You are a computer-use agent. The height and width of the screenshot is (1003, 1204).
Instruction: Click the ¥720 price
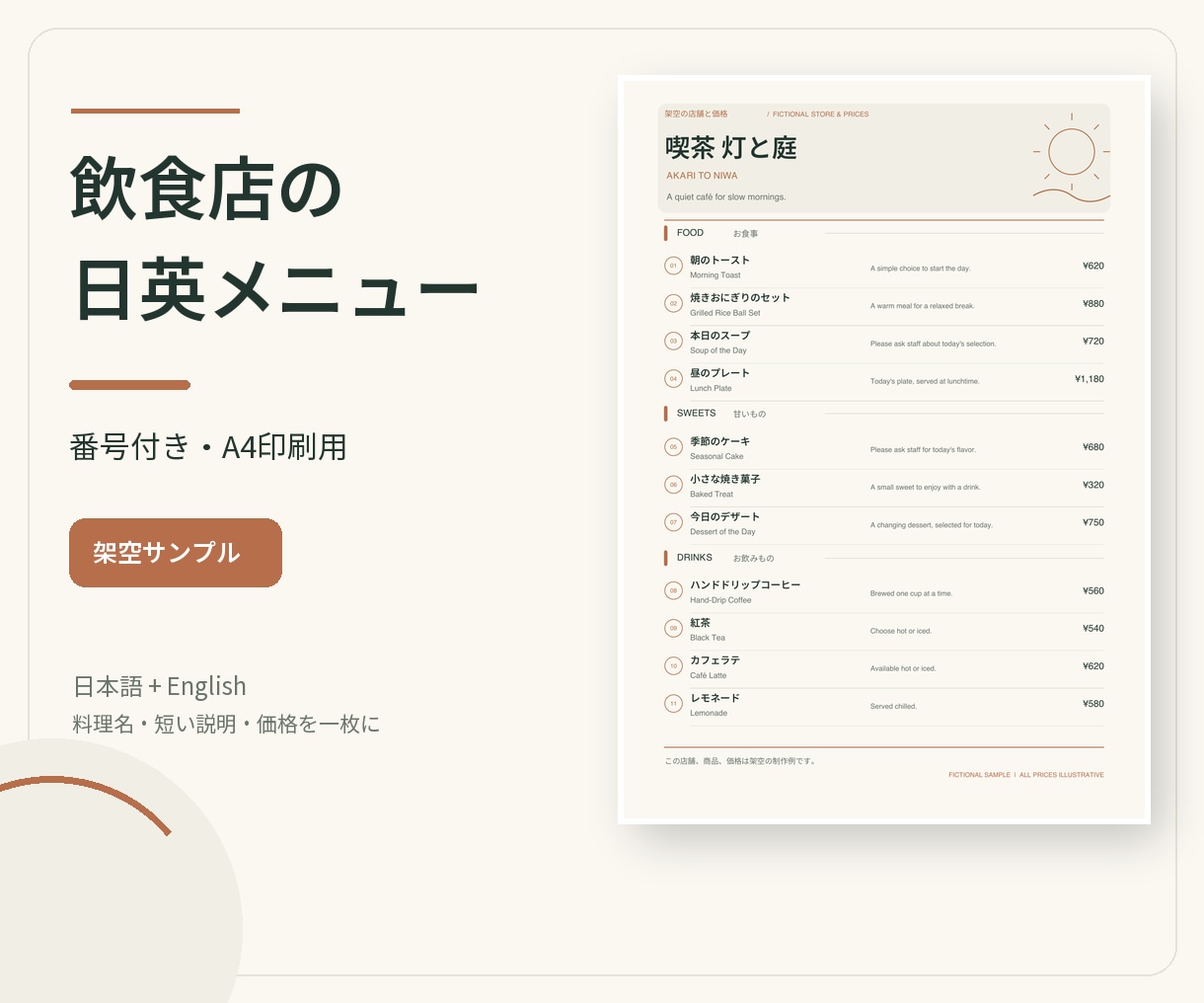pyautogui.click(x=1093, y=342)
